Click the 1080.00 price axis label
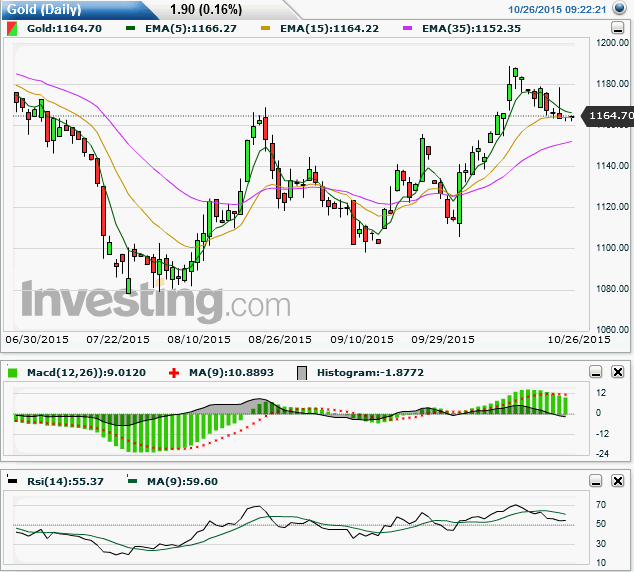The height and width of the screenshot is (572, 634). [x=613, y=289]
